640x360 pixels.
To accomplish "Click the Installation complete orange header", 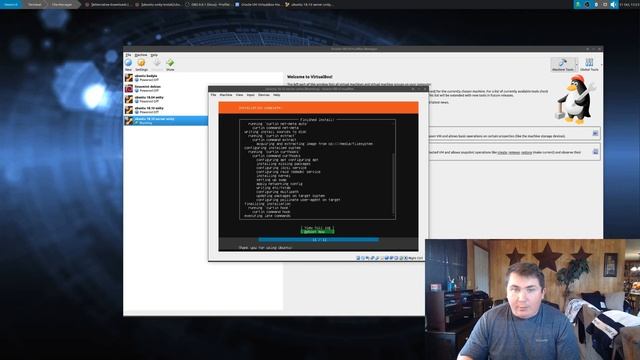I will coord(318,108).
